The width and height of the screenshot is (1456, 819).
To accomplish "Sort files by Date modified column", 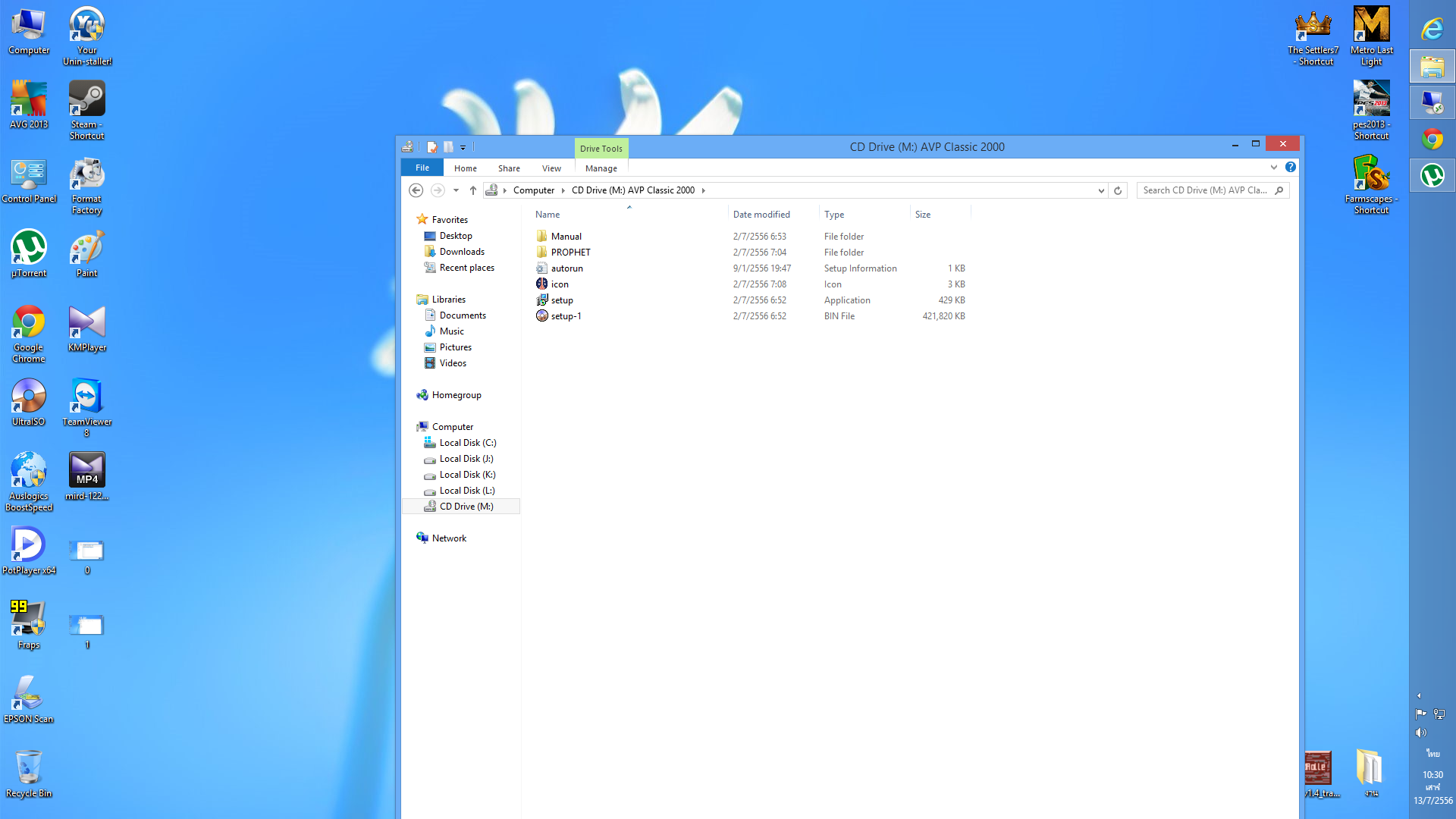I will [x=761, y=215].
